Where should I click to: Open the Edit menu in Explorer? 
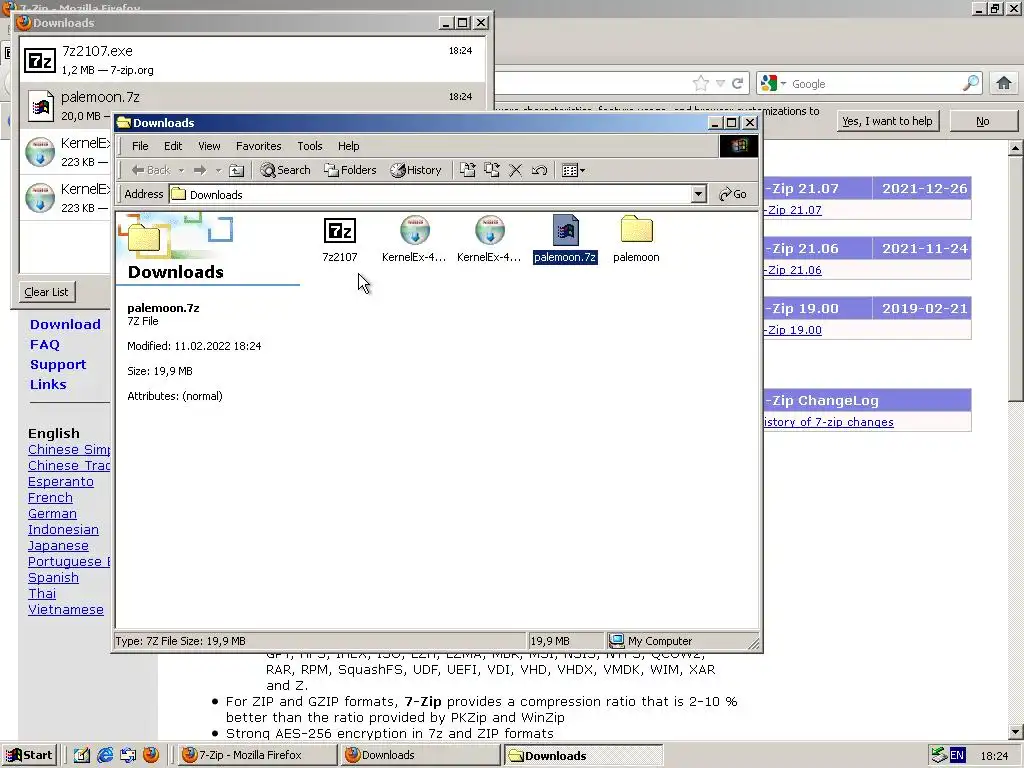click(173, 146)
